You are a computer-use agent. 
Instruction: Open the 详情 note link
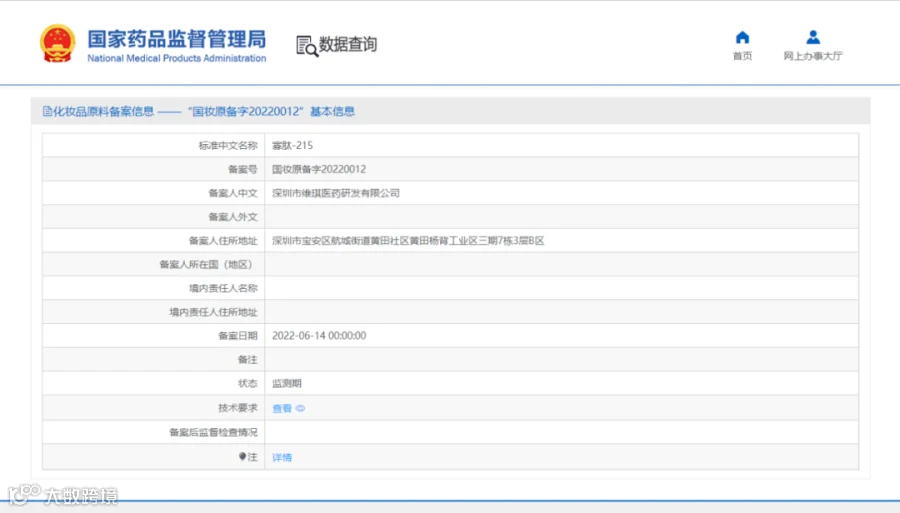(x=282, y=457)
